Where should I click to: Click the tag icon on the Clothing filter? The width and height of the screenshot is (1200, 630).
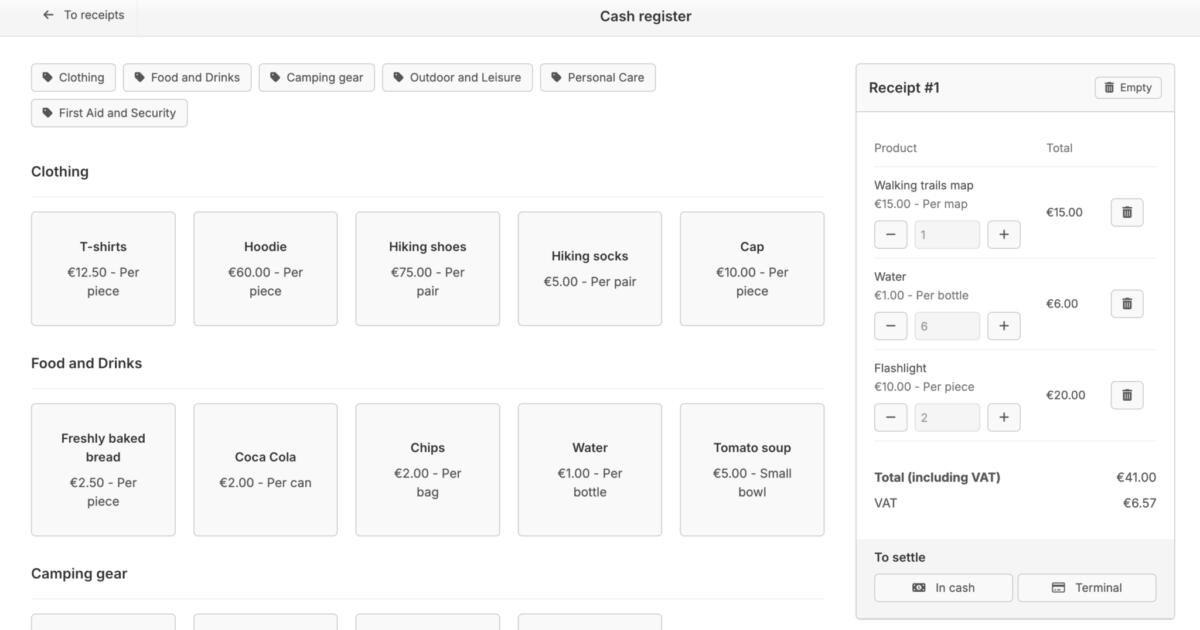click(43, 77)
